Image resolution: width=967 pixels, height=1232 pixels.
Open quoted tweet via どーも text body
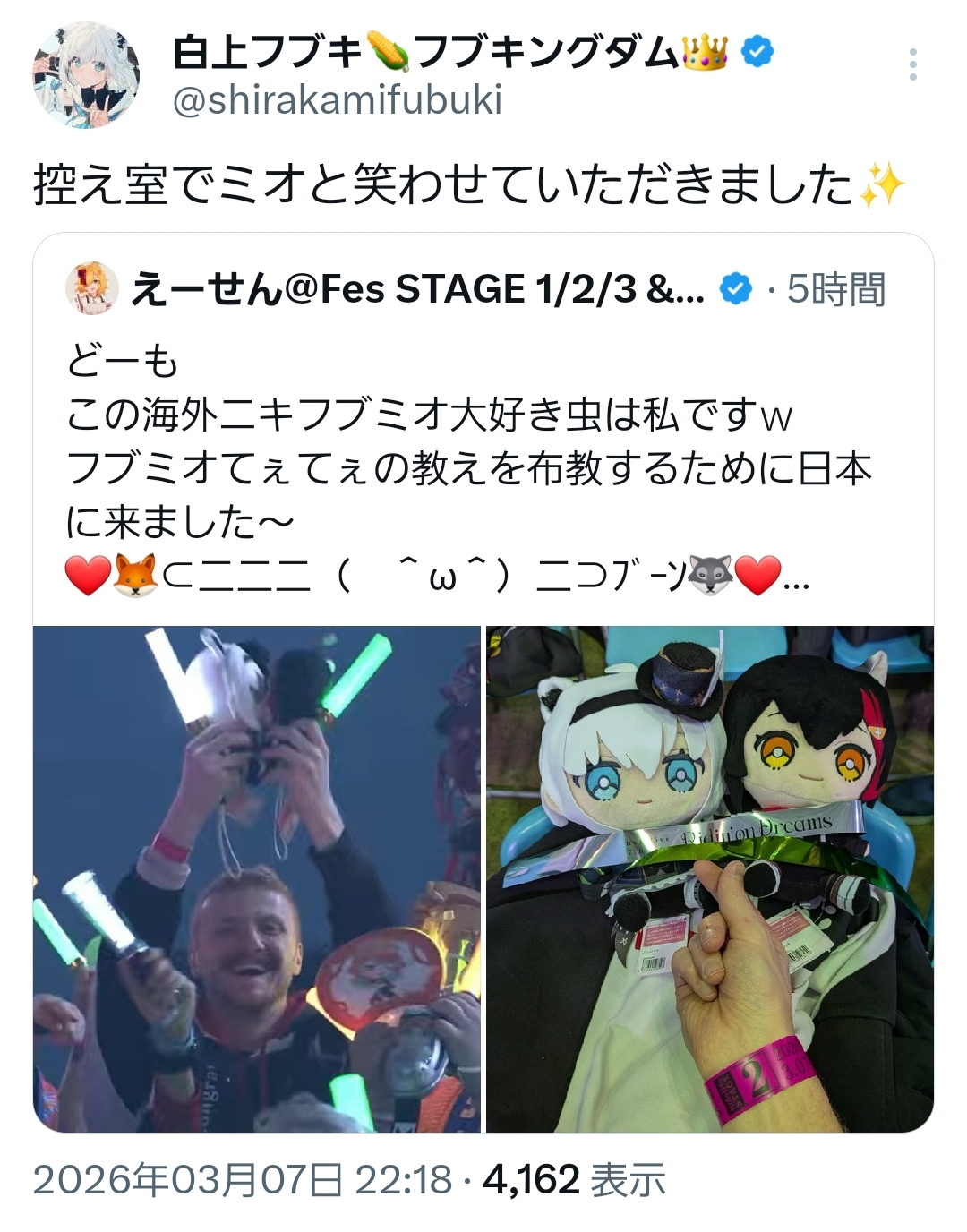point(124,362)
